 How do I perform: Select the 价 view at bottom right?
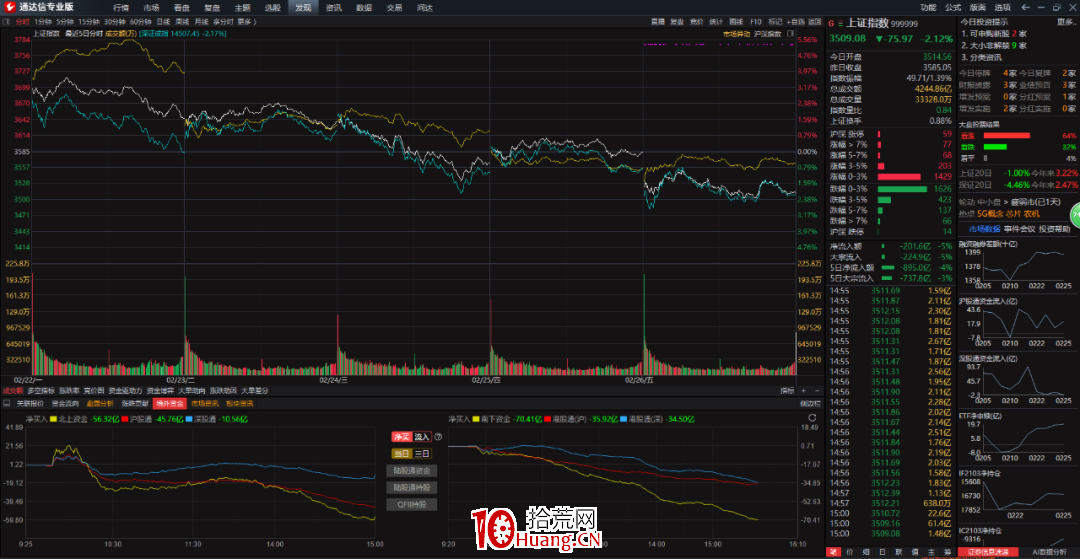coord(849,552)
